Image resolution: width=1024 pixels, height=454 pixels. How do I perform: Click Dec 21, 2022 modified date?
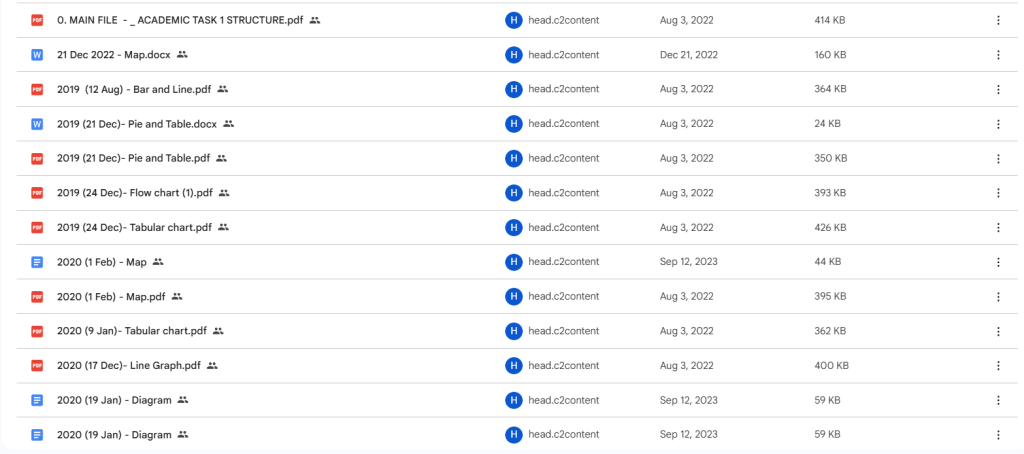[x=689, y=55]
